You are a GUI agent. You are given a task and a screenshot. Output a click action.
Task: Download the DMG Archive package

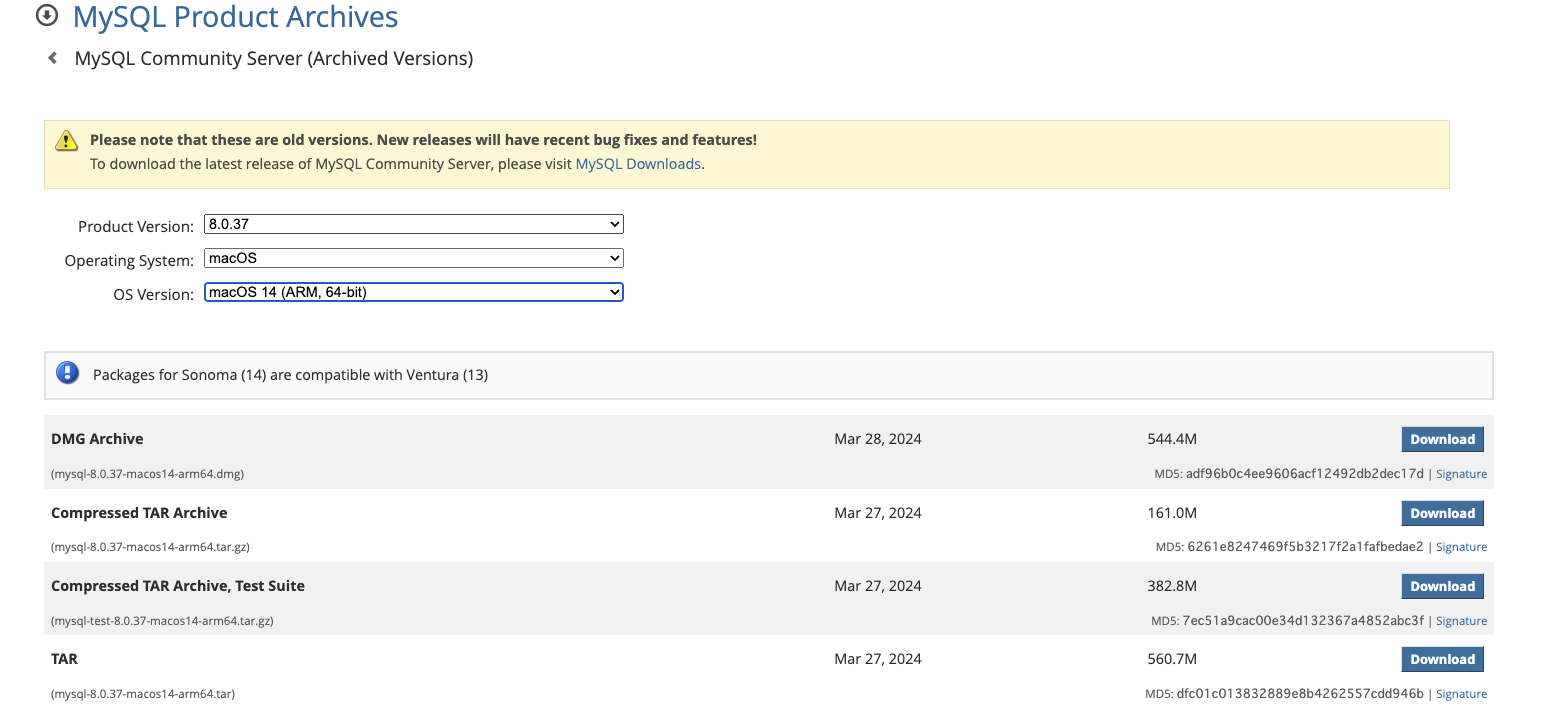1442,439
